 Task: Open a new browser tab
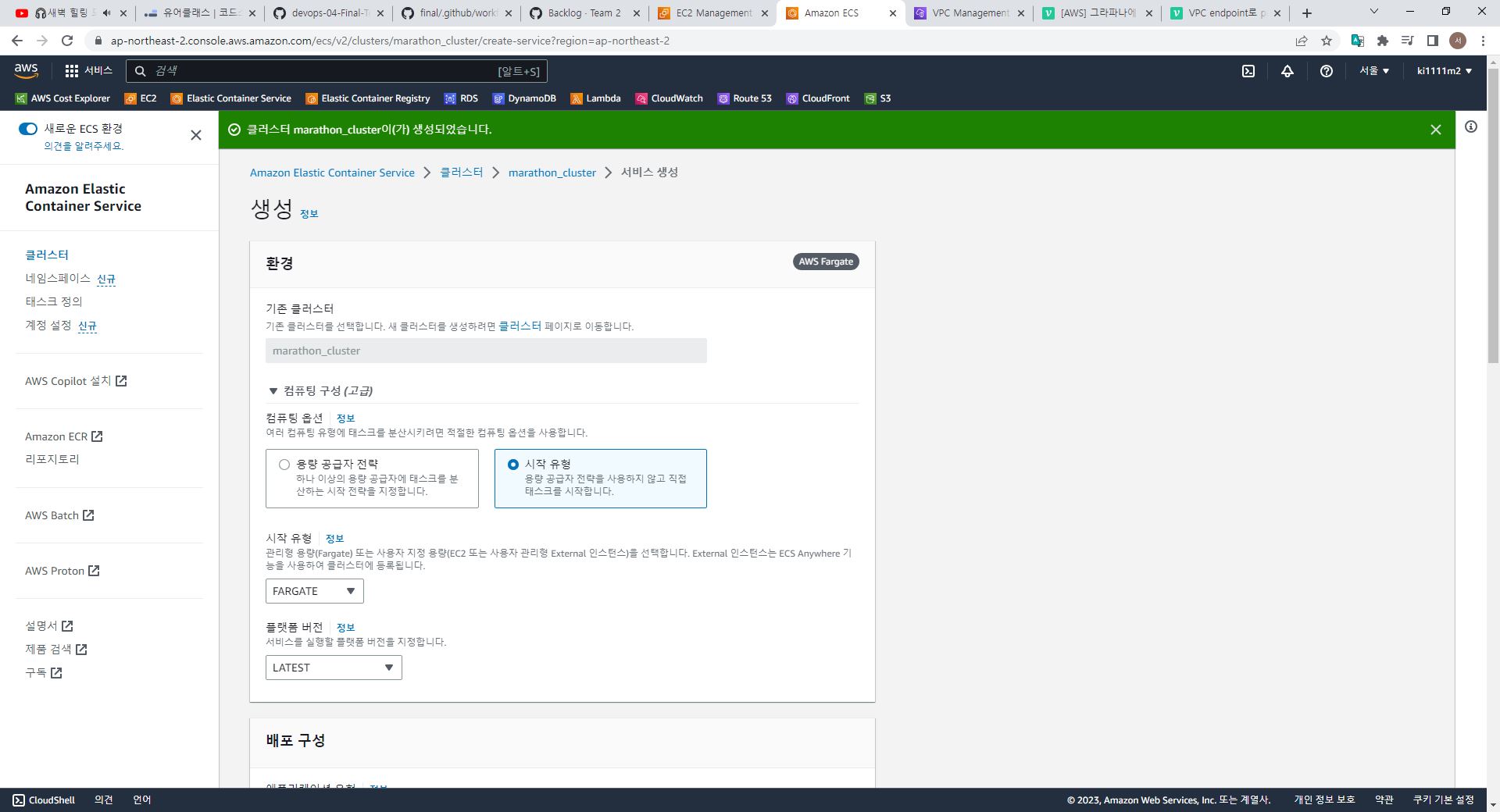click(x=1307, y=13)
